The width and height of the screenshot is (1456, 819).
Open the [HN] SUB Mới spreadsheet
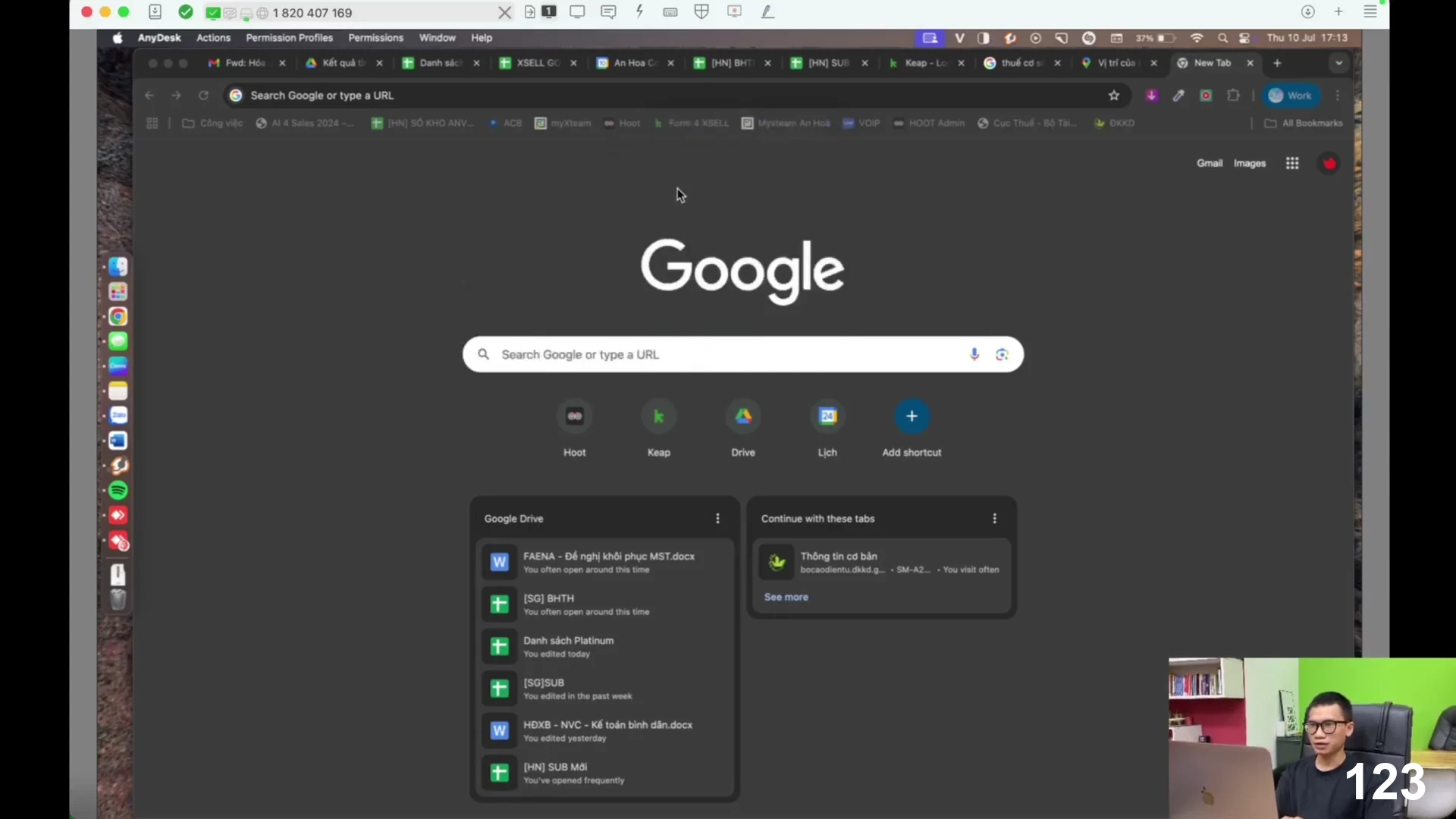pos(604,773)
